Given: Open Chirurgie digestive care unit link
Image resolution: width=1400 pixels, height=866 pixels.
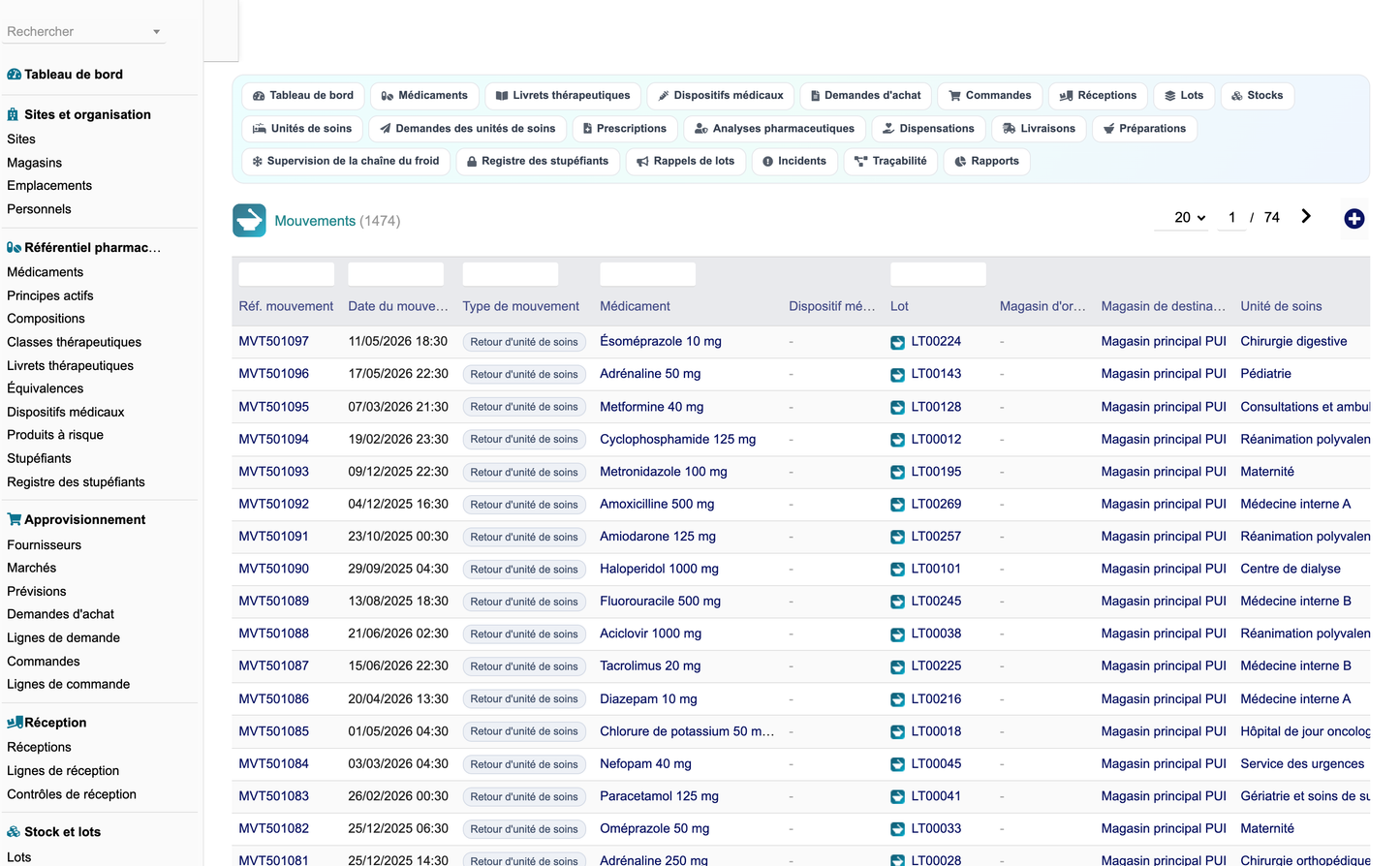Looking at the screenshot, I should point(1293,342).
